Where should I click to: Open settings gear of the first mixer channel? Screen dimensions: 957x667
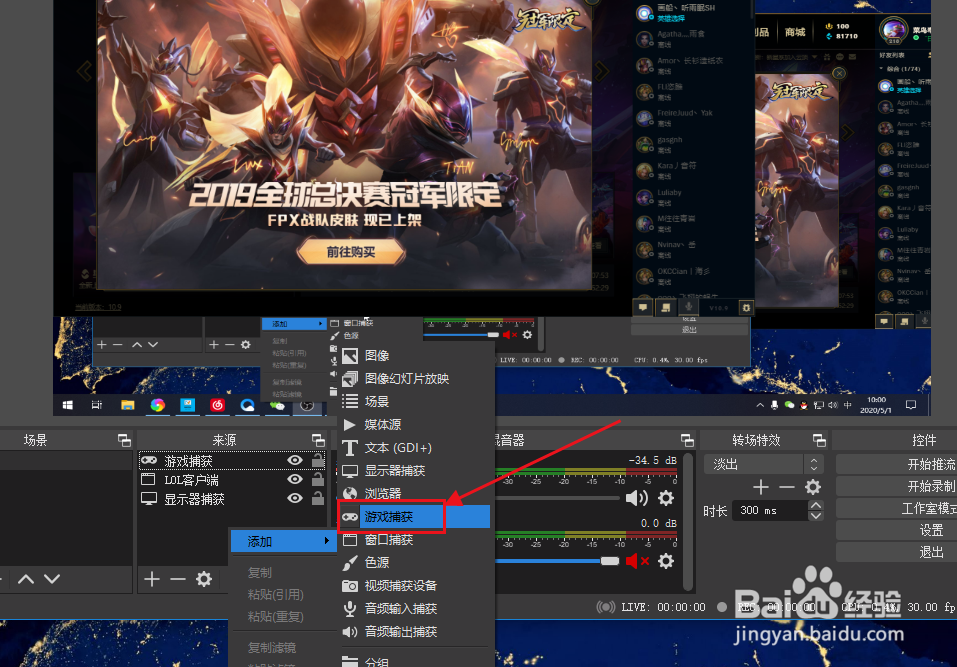[666, 499]
